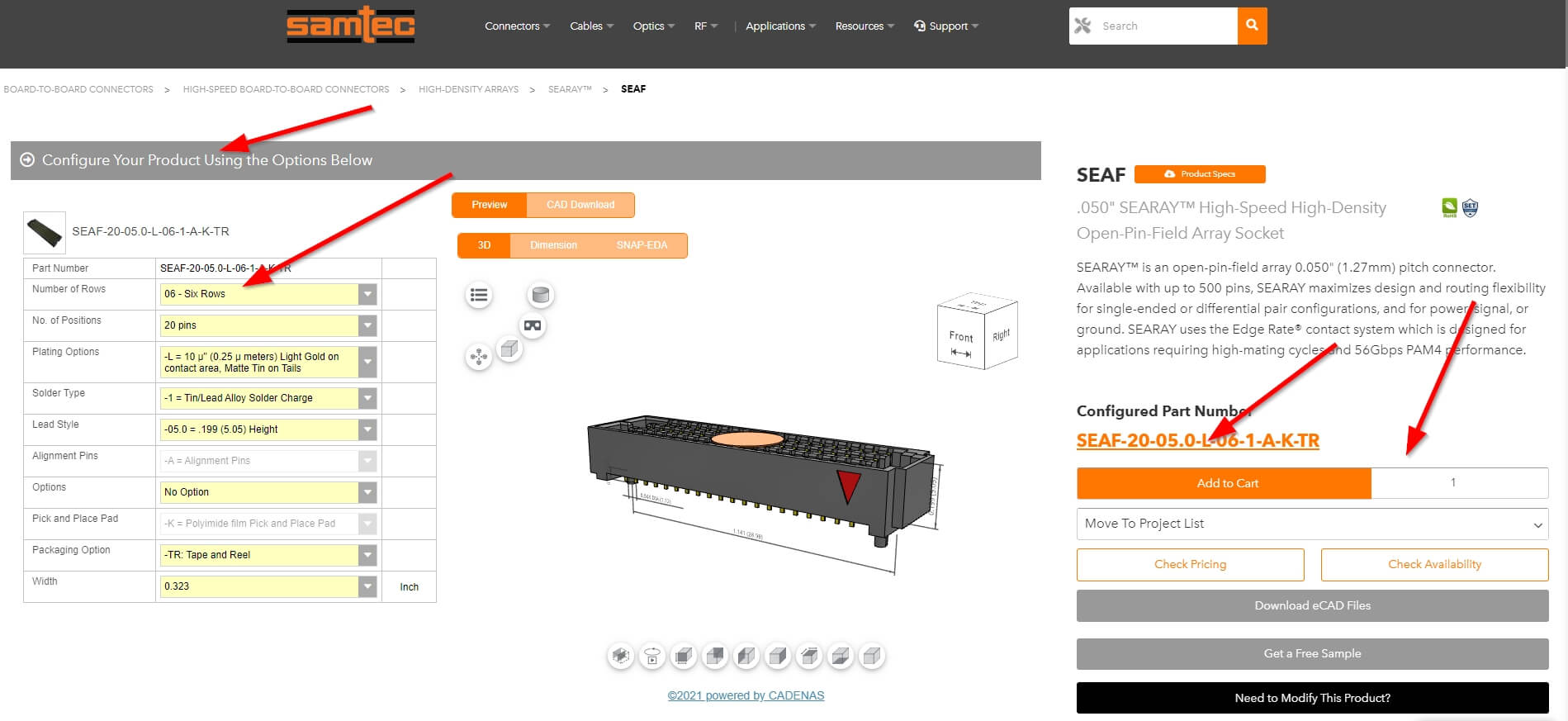Open the Connectors menu
This screenshot has width=1568, height=721.
517,26
